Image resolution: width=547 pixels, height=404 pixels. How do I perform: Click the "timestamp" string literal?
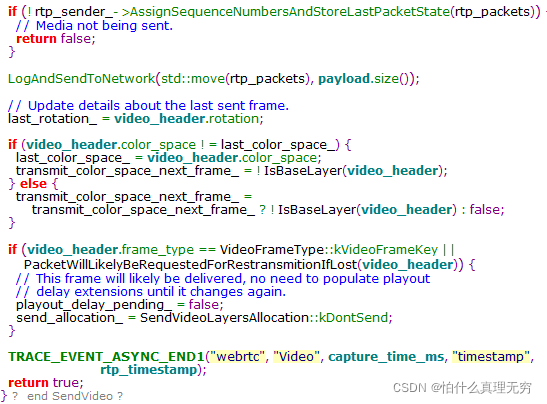[x=491, y=357]
